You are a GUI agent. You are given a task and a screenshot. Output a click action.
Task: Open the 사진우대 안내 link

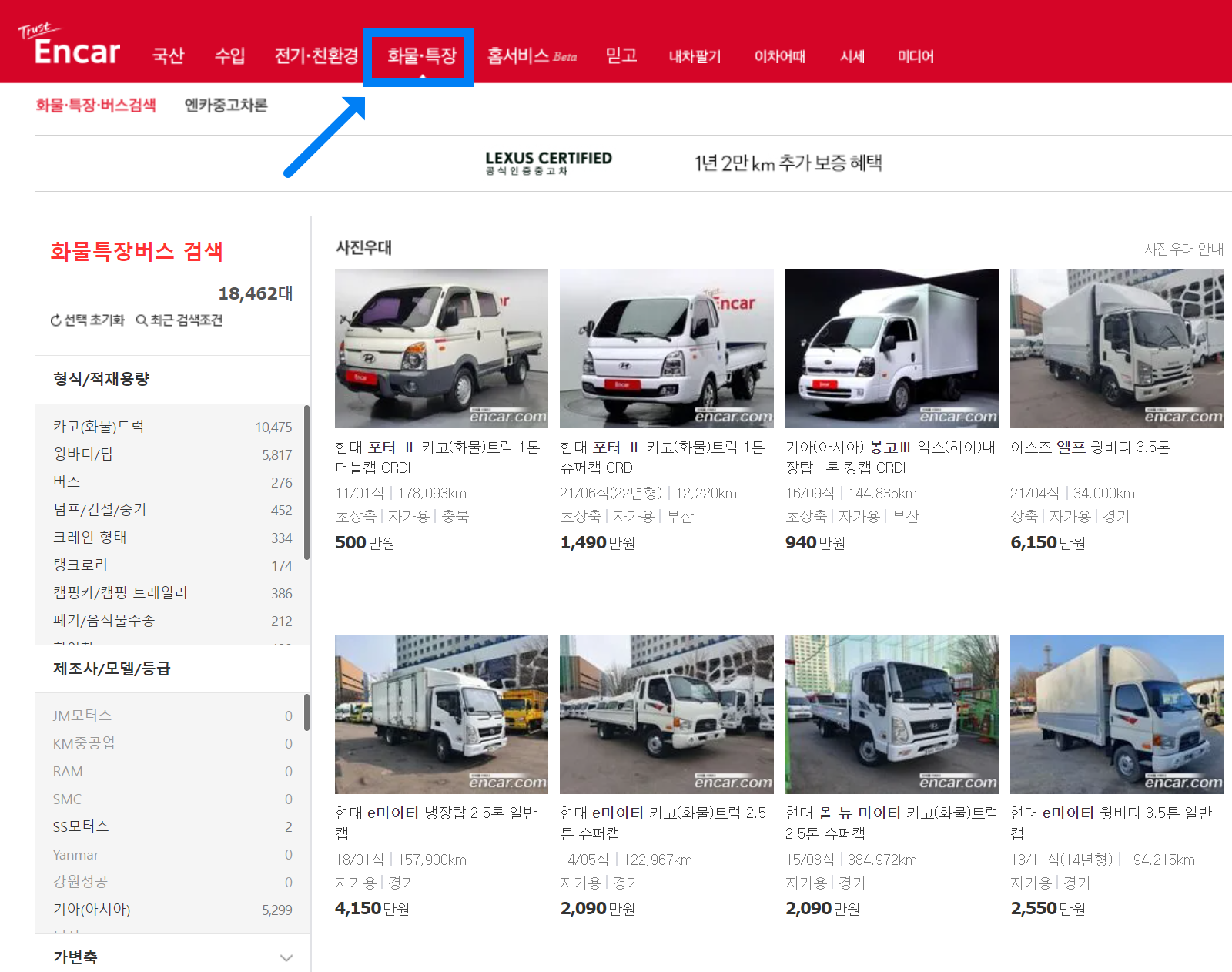[1183, 249]
